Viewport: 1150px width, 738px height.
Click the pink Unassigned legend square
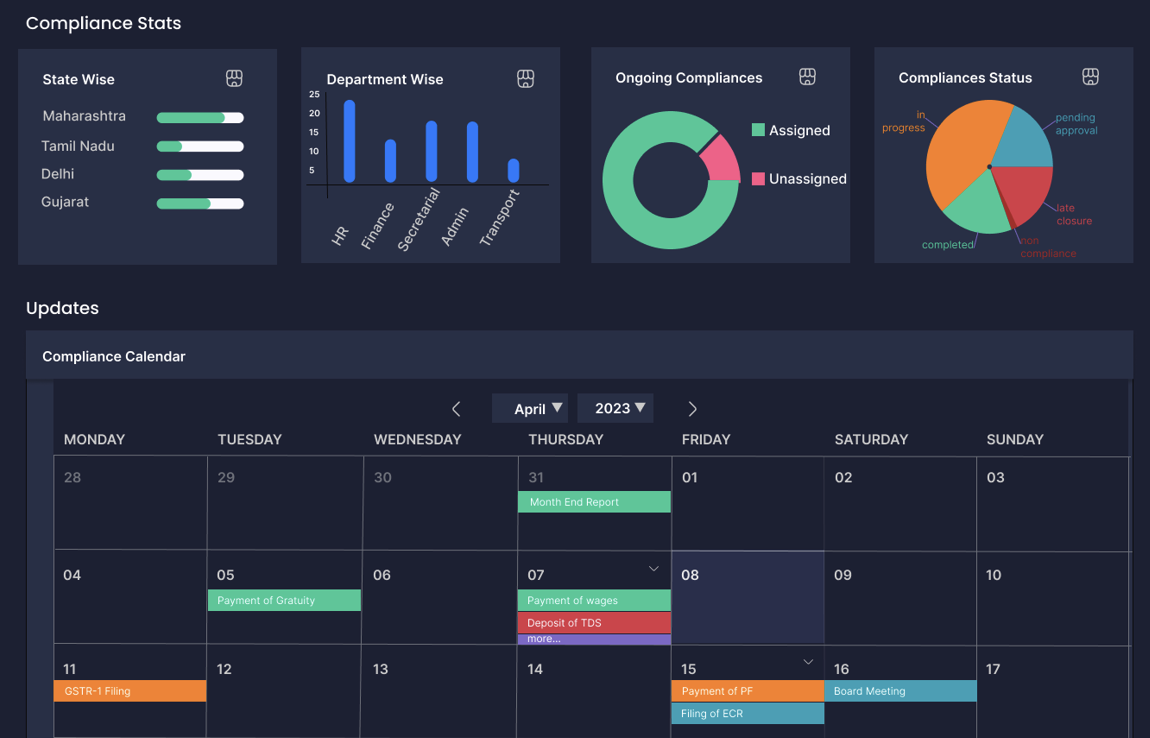758,179
